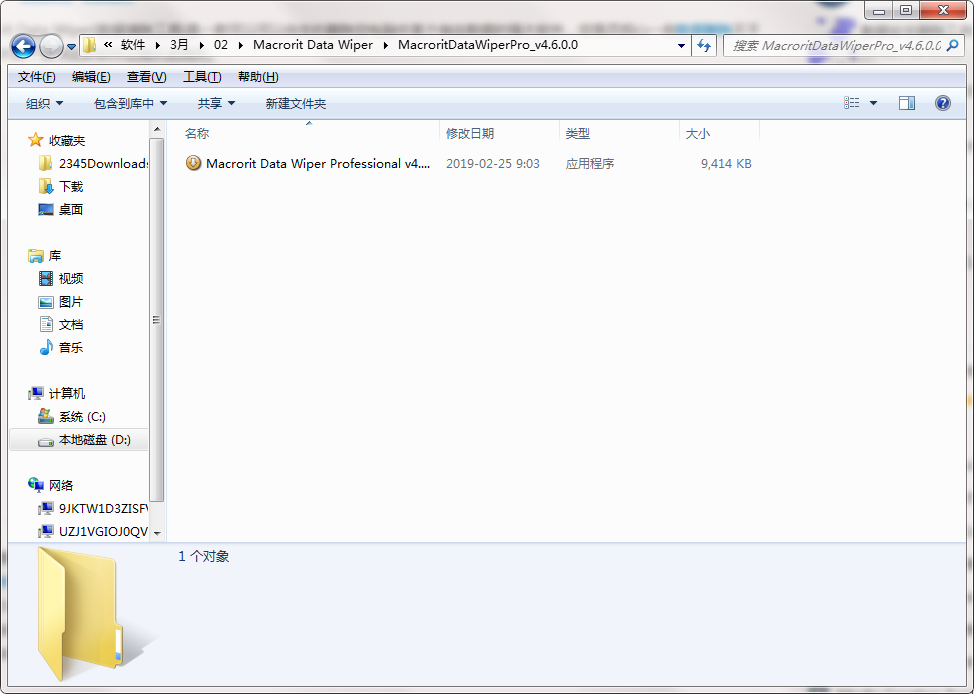The width and height of the screenshot is (974, 694).
Task: Click the 文档 library icon
Action: coord(46,324)
